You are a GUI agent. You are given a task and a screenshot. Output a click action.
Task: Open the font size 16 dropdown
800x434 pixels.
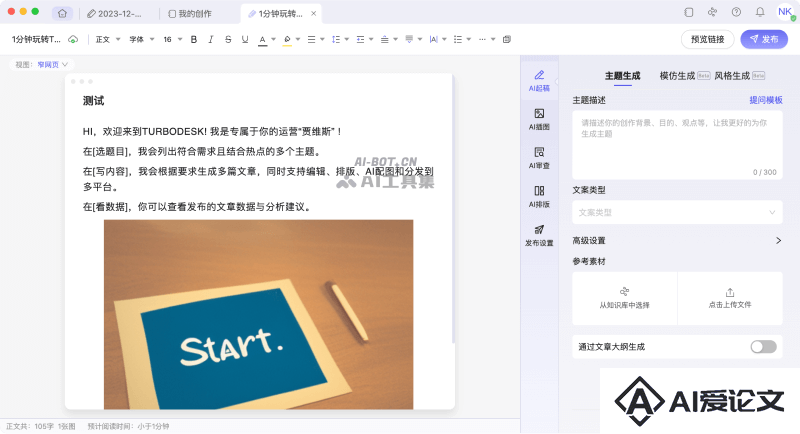[x=172, y=39]
